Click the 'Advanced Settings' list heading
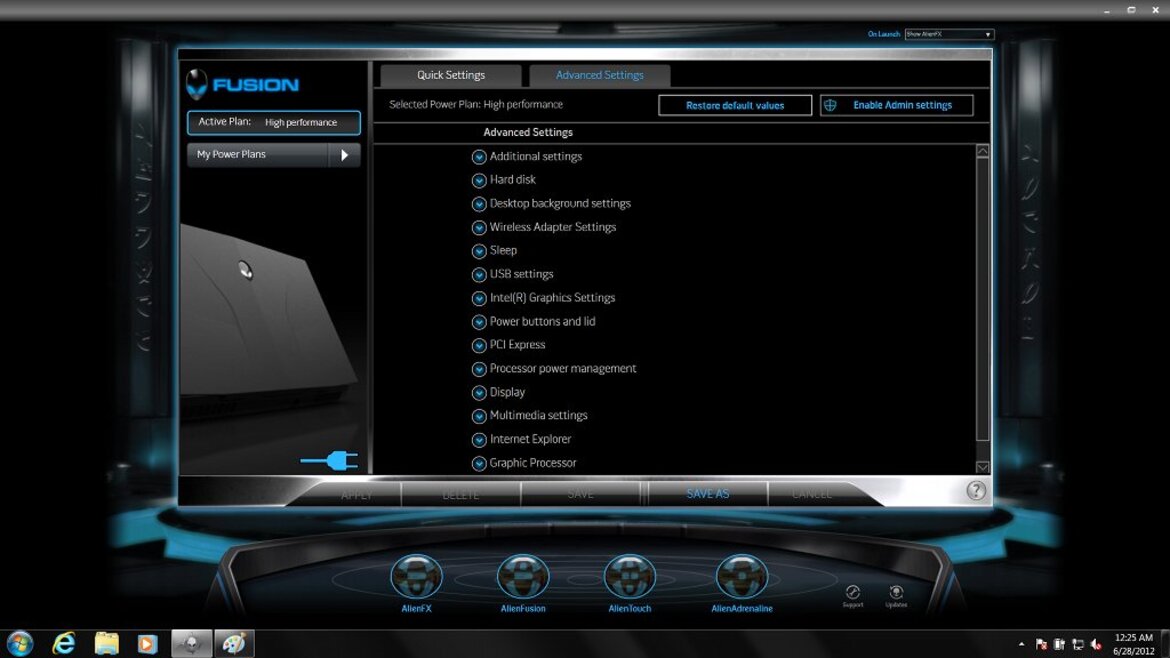Viewport: 1170px width, 658px height. coord(528,133)
